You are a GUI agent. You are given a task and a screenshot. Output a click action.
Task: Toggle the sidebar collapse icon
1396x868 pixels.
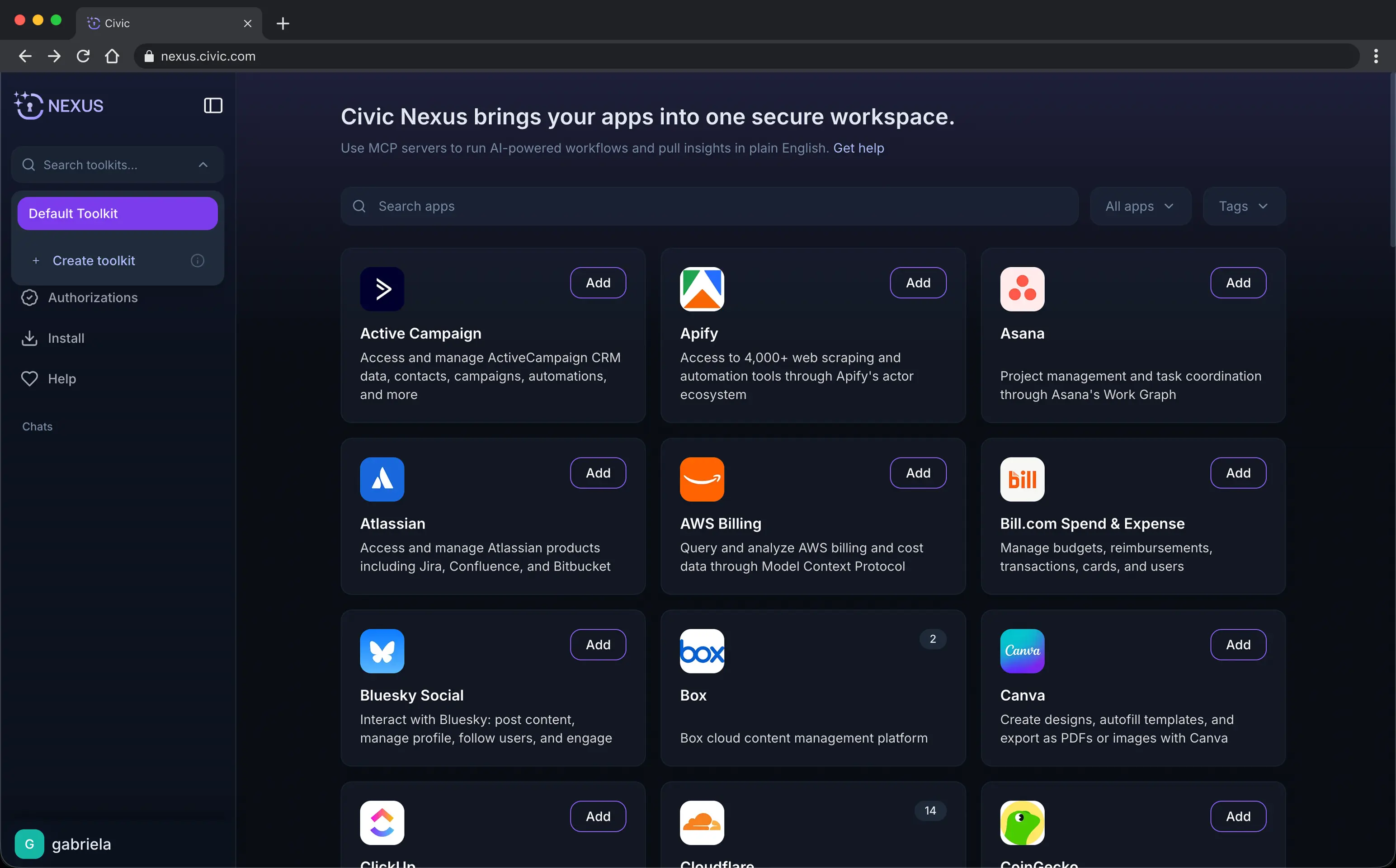[213, 106]
